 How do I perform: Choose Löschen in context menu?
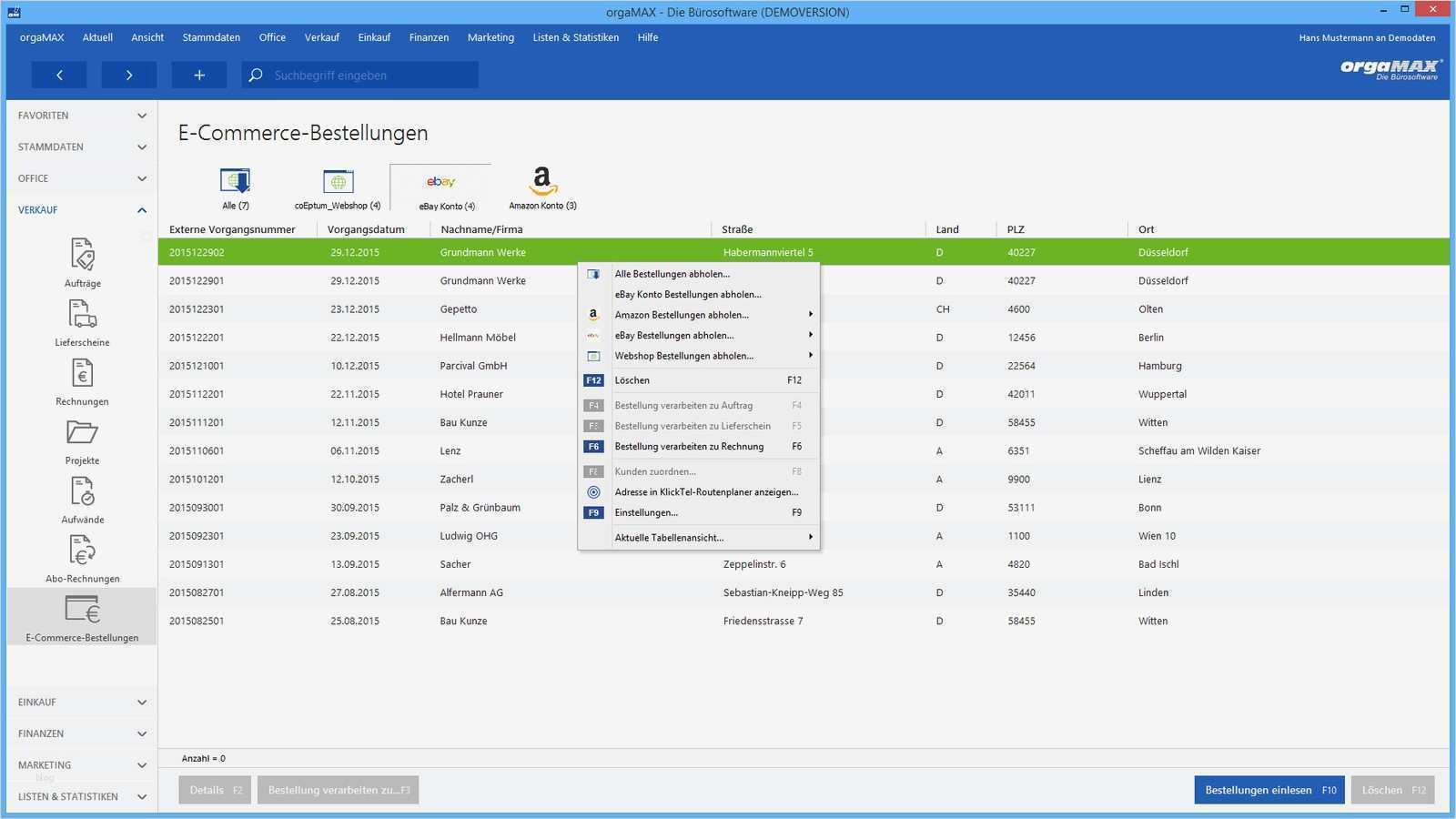click(699, 380)
